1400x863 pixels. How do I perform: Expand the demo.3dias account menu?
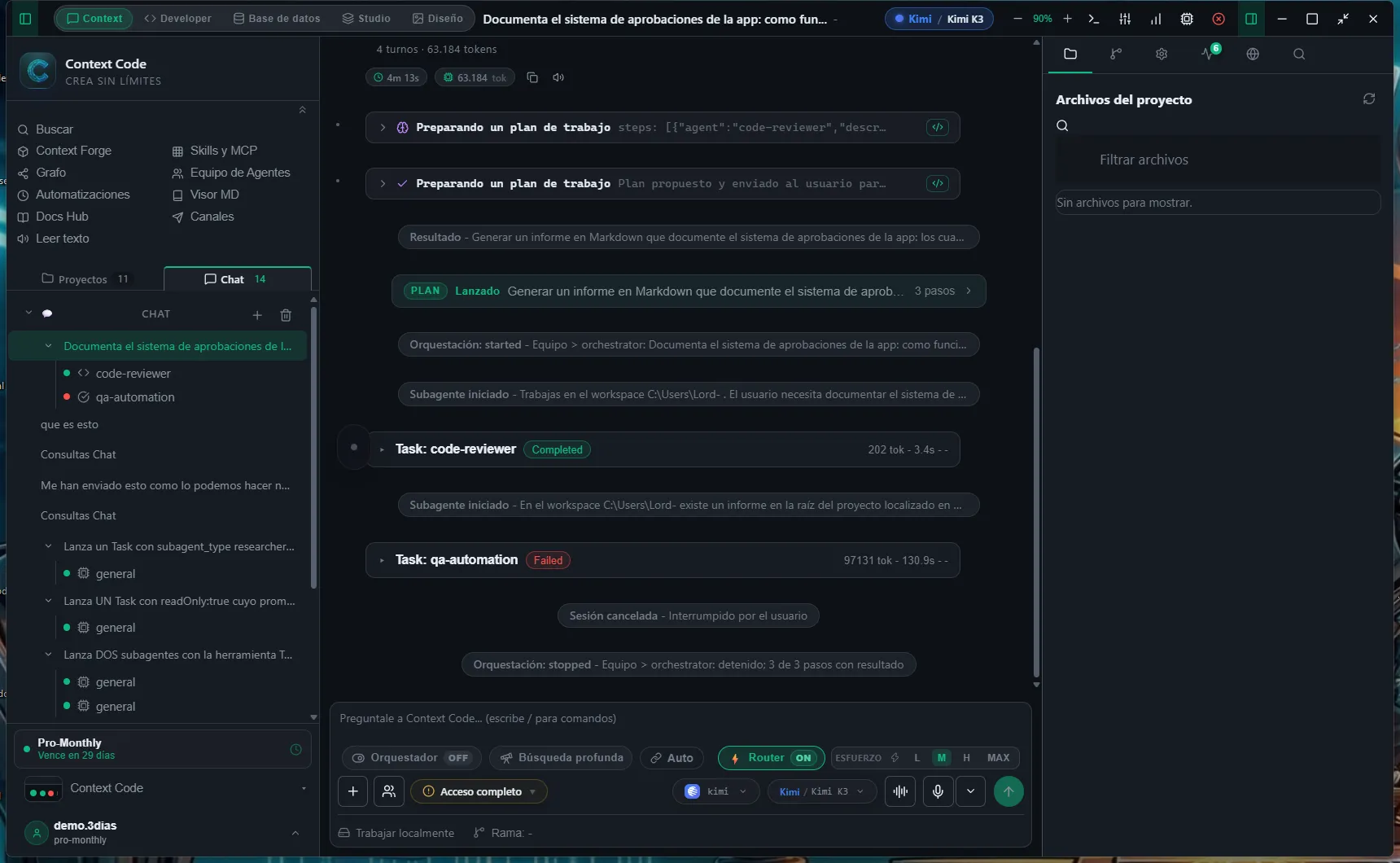click(295, 833)
